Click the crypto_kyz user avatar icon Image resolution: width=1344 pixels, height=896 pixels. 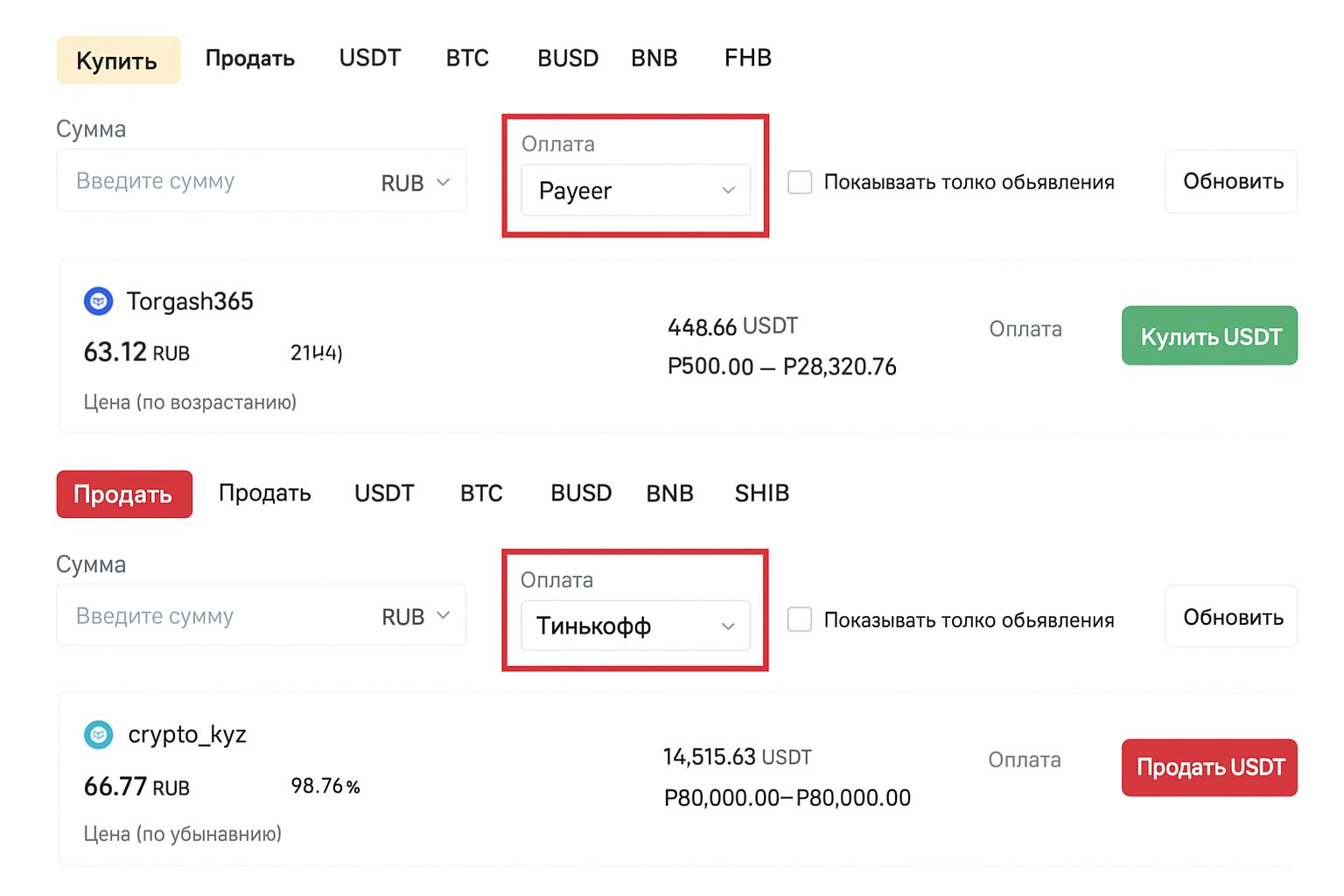coord(99,735)
